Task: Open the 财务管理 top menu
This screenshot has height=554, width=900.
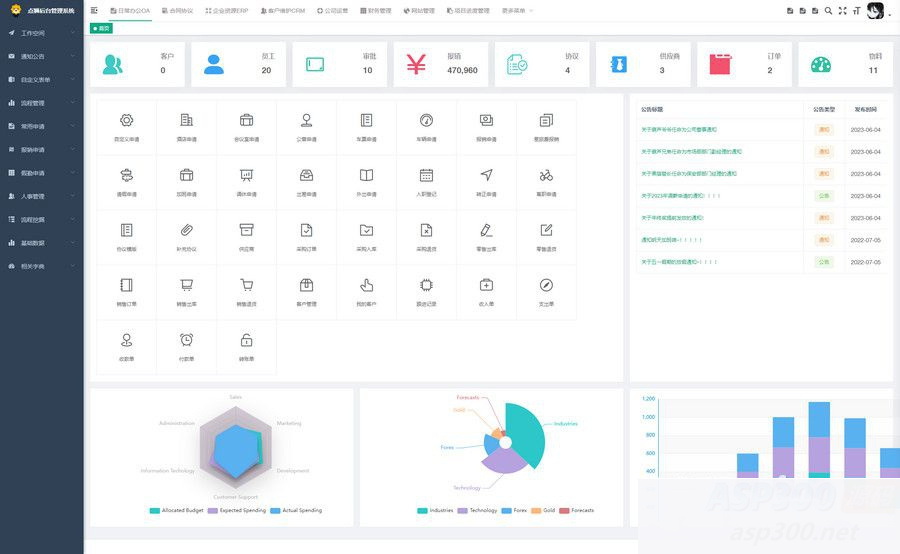Action: tap(377, 11)
